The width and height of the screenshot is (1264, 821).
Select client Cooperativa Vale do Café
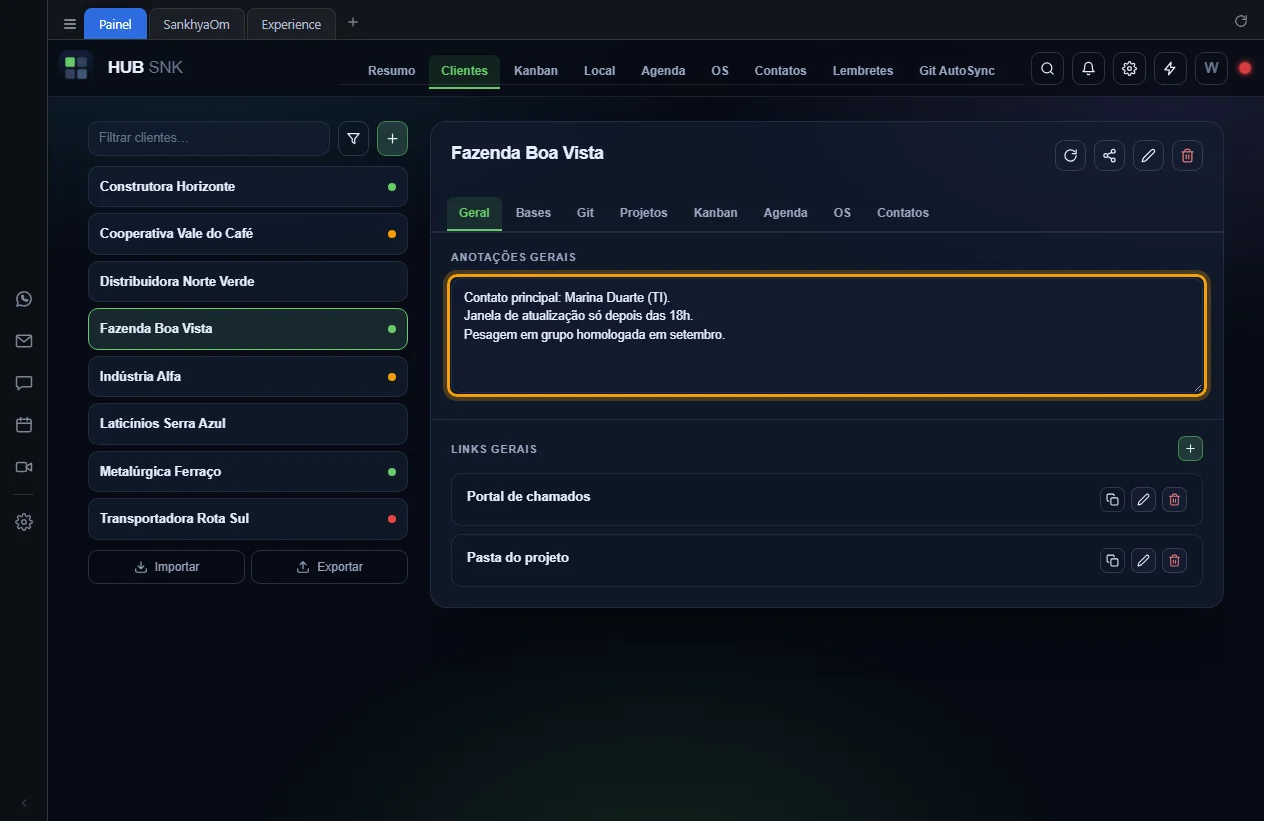(x=248, y=234)
